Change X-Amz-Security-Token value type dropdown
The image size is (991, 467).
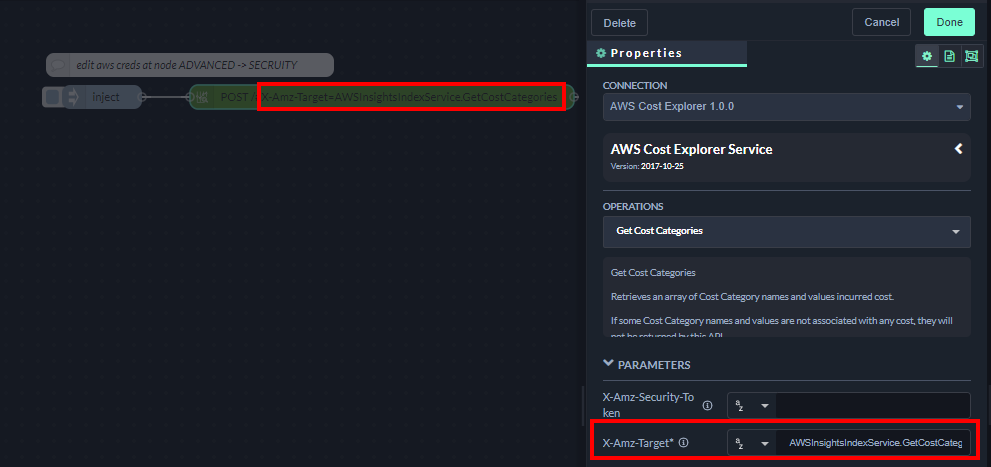751,406
